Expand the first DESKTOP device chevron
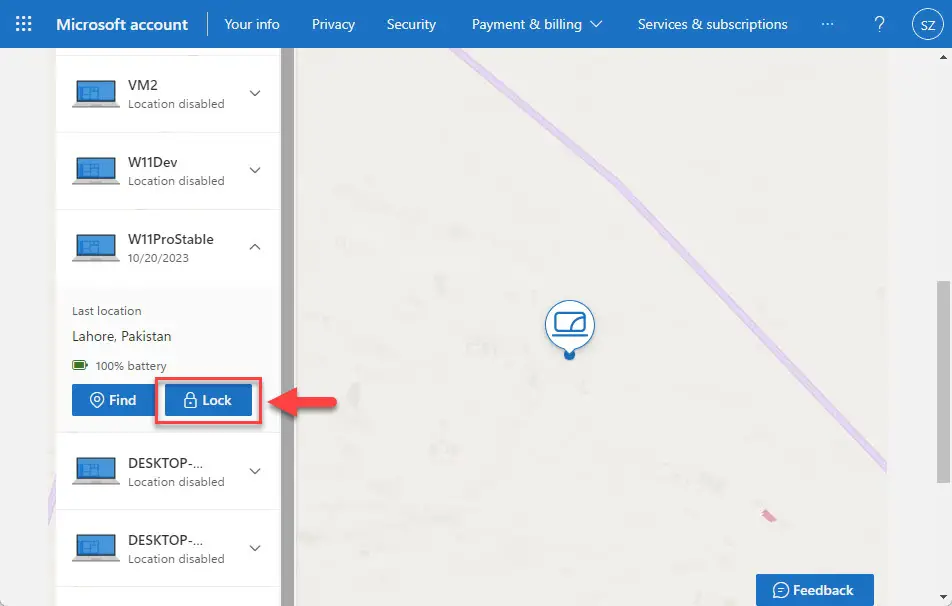Image resolution: width=952 pixels, height=606 pixels. pyautogui.click(x=255, y=471)
